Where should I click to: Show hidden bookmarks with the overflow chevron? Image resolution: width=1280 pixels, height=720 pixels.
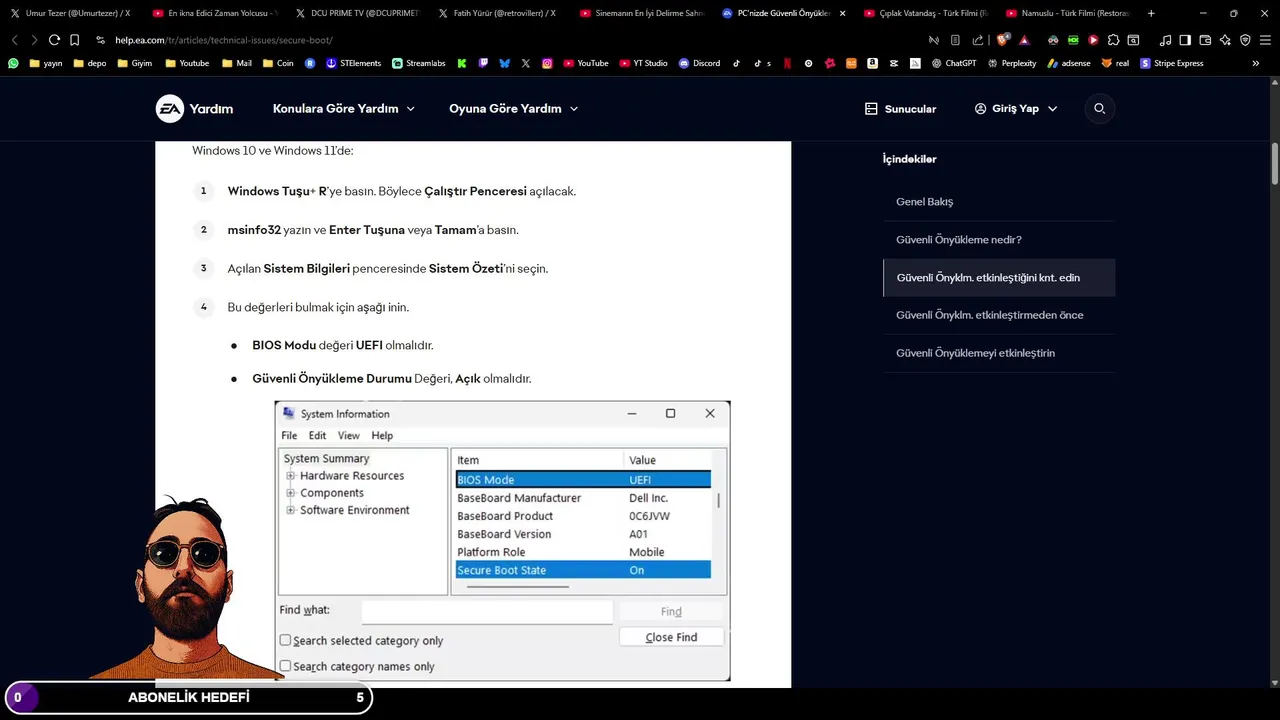(x=1256, y=63)
